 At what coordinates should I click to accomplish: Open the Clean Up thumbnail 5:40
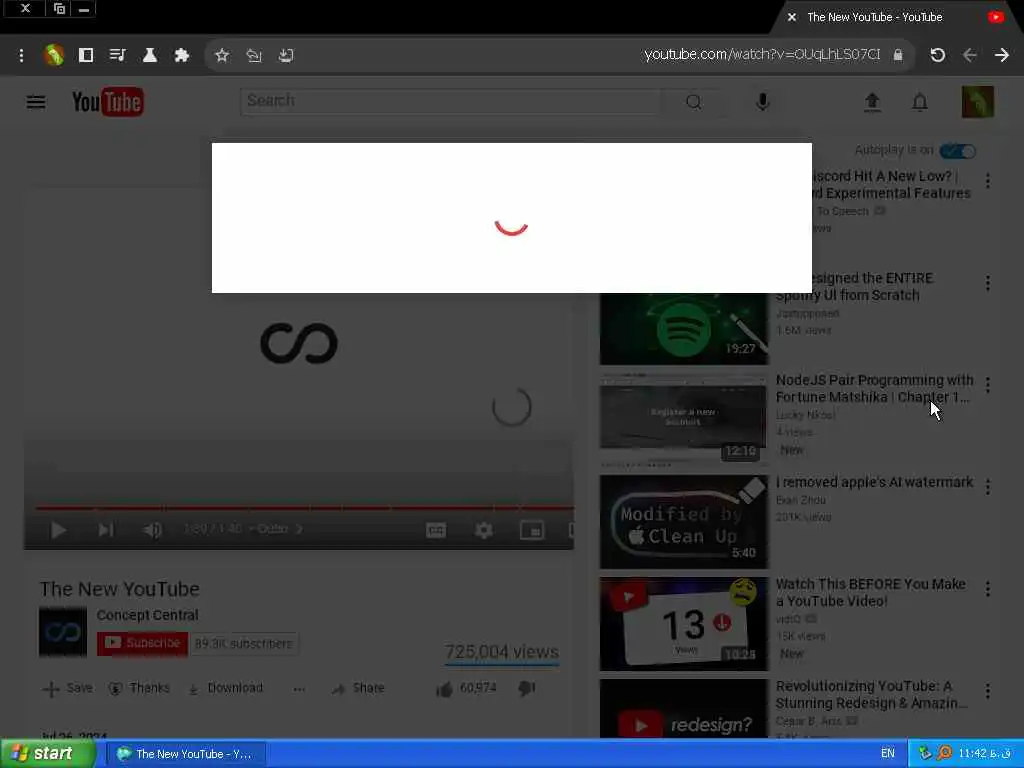[684, 522]
